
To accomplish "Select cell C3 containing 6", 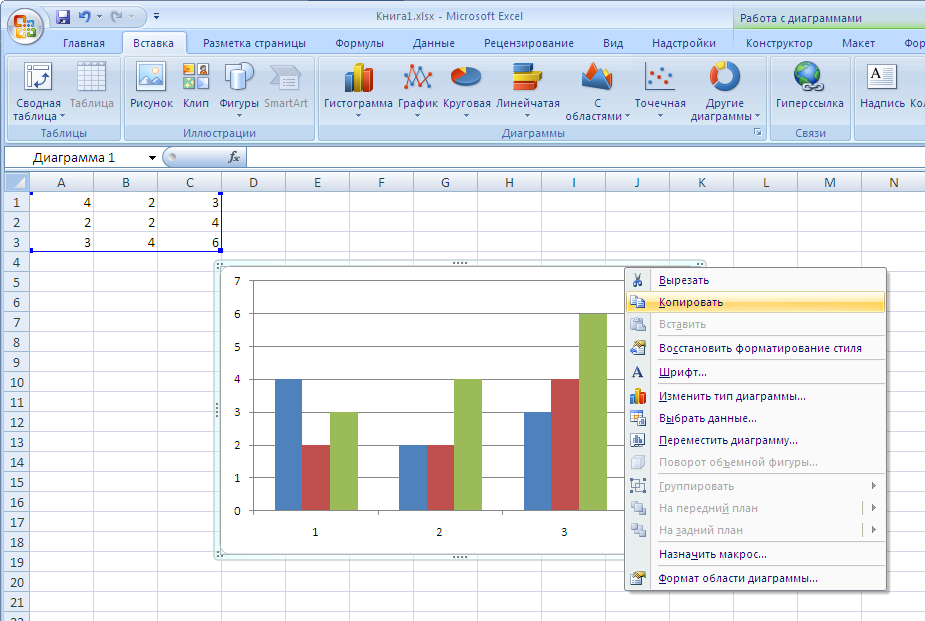I will 189,242.
